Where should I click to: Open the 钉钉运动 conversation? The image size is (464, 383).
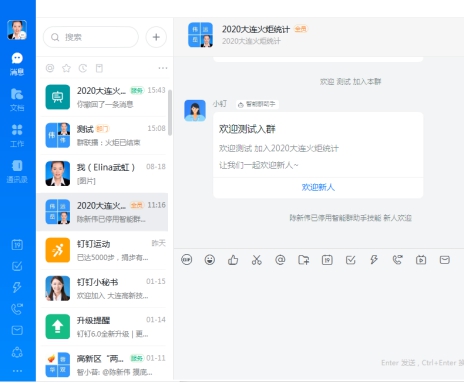103,250
